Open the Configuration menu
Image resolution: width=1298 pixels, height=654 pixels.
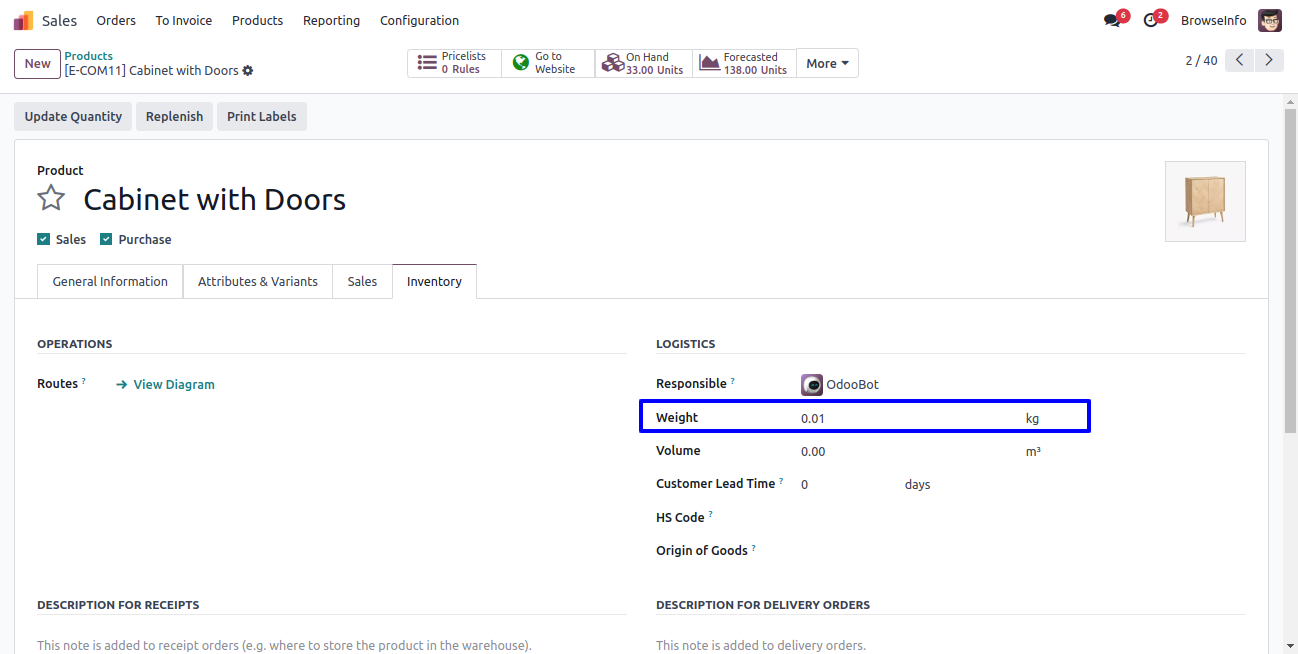[420, 20]
